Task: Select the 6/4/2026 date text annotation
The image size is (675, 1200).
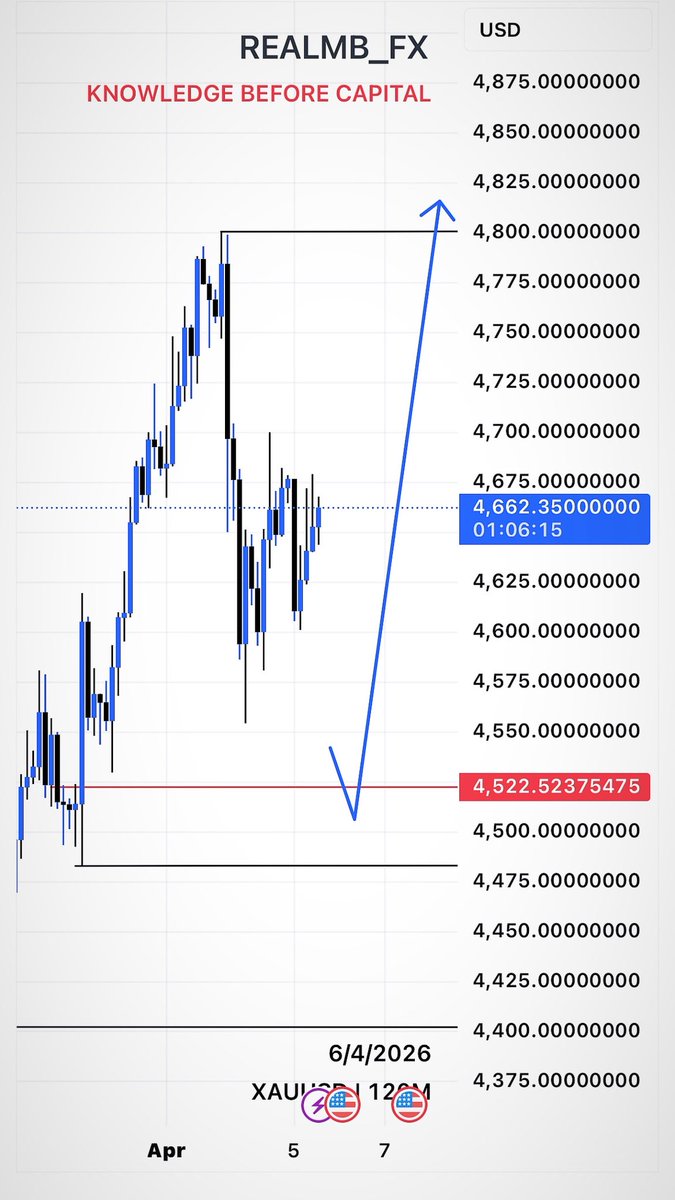Action: (x=379, y=1054)
